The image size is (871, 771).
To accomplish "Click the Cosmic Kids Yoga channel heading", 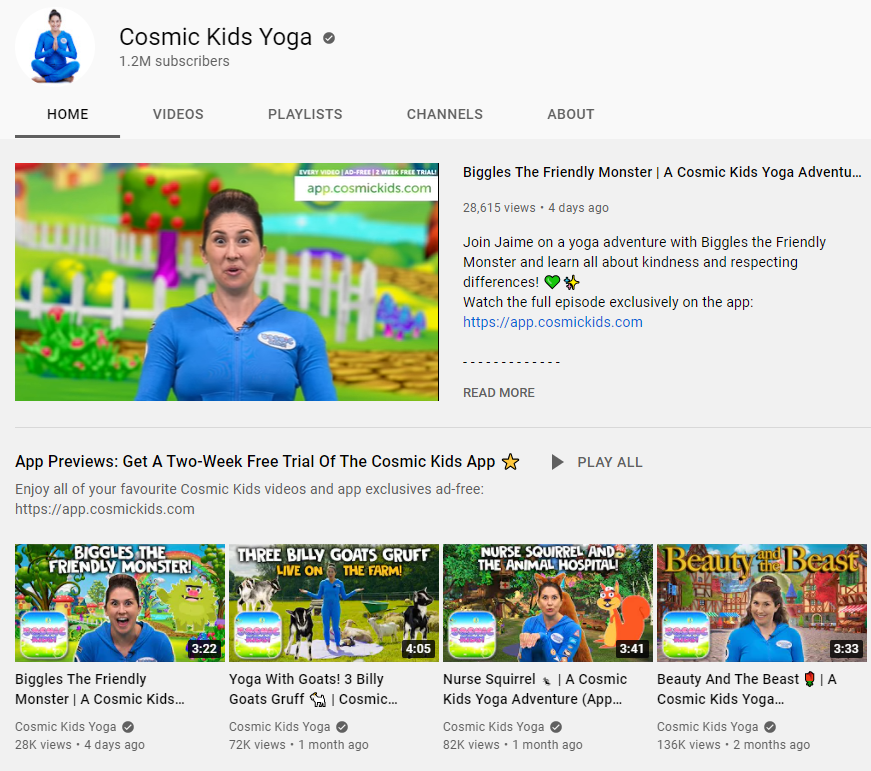I will click(216, 37).
